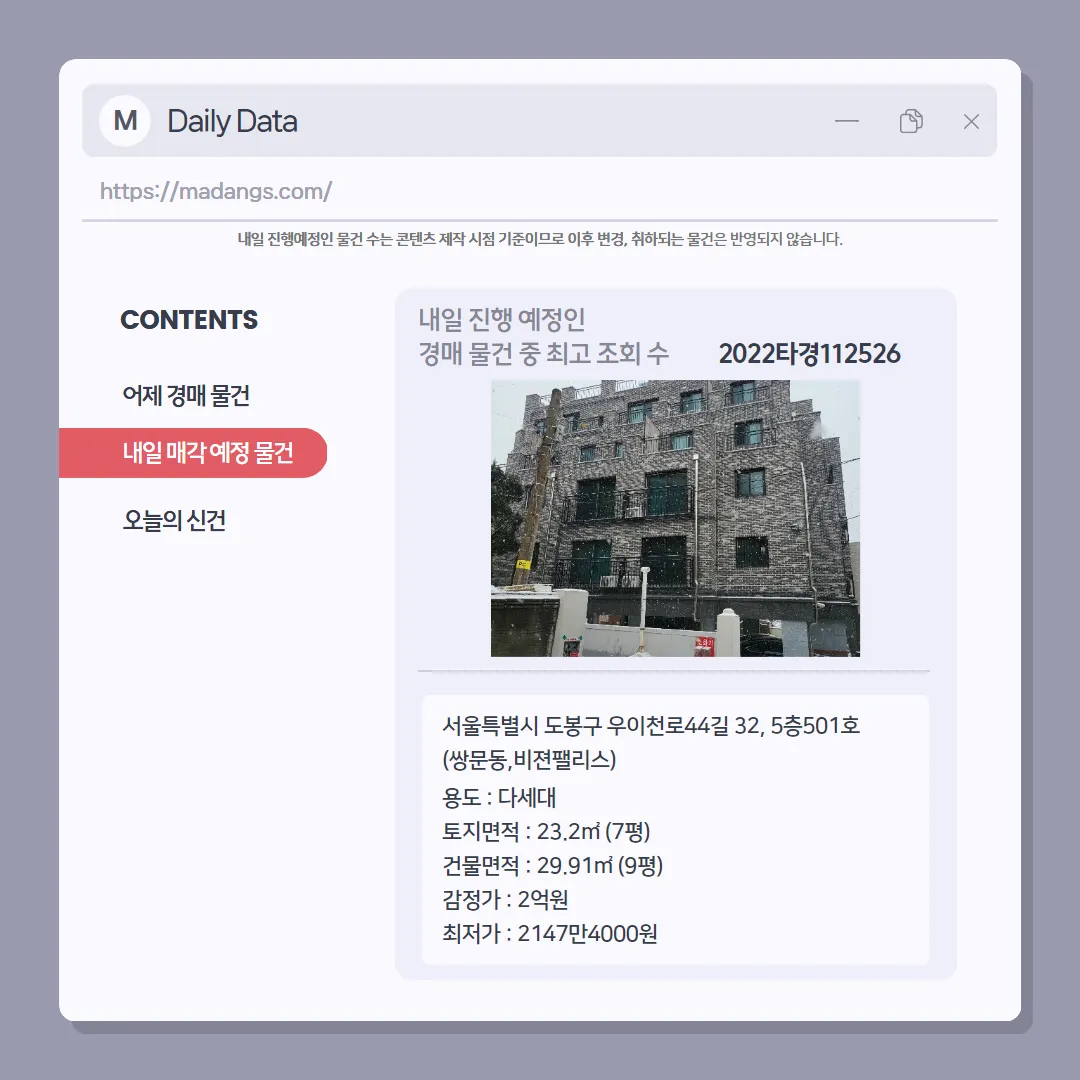This screenshot has width=1080, height=1080.
Task: Click case number 2022타경112526
Action: [809, 353]
